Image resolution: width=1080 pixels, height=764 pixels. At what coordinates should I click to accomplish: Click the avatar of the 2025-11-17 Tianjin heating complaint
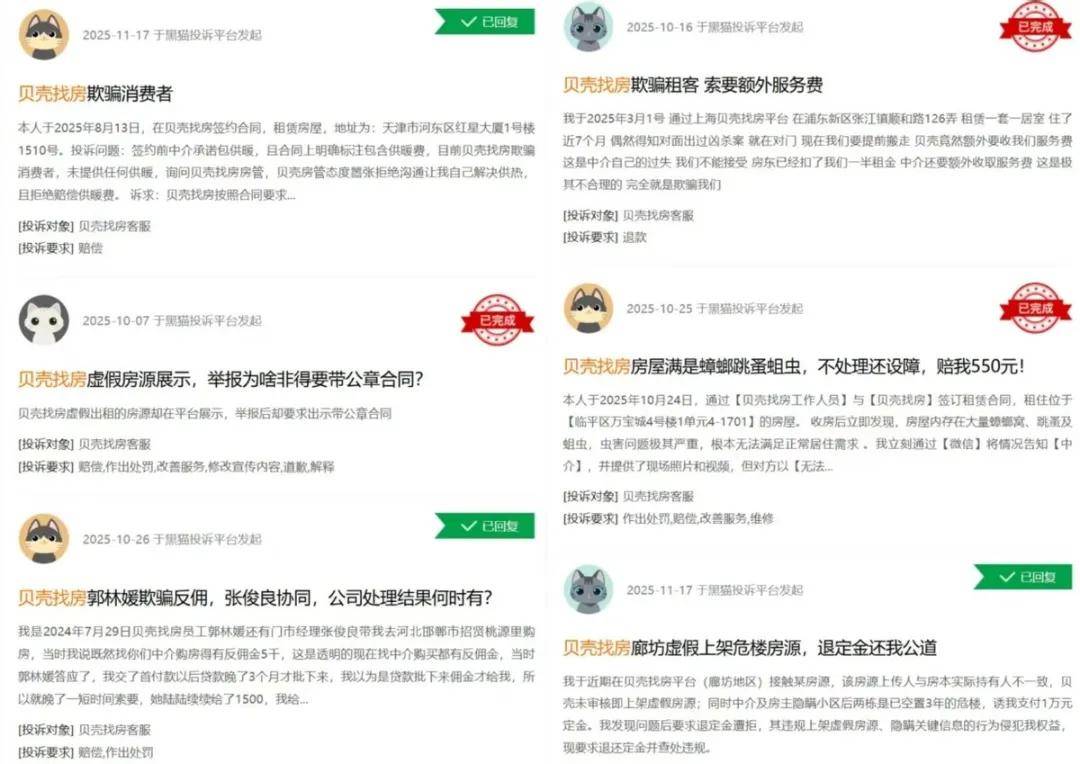pos(44,34)
